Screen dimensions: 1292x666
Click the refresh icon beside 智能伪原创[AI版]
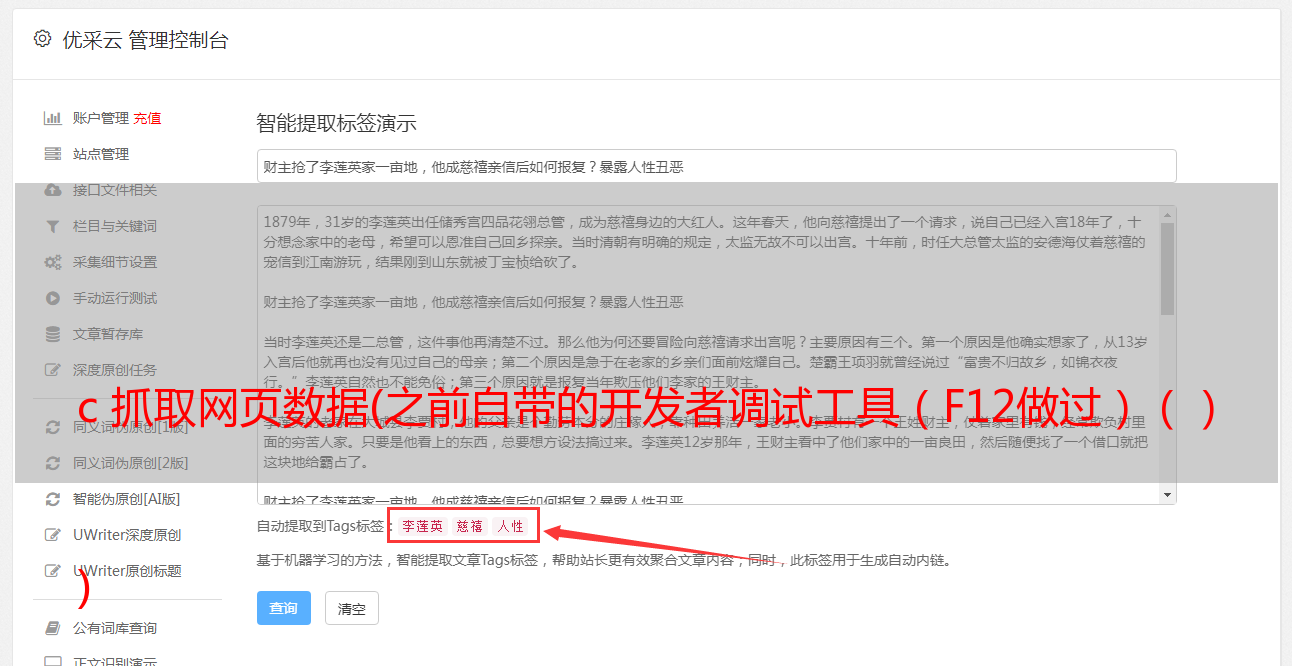pos(53,499)
